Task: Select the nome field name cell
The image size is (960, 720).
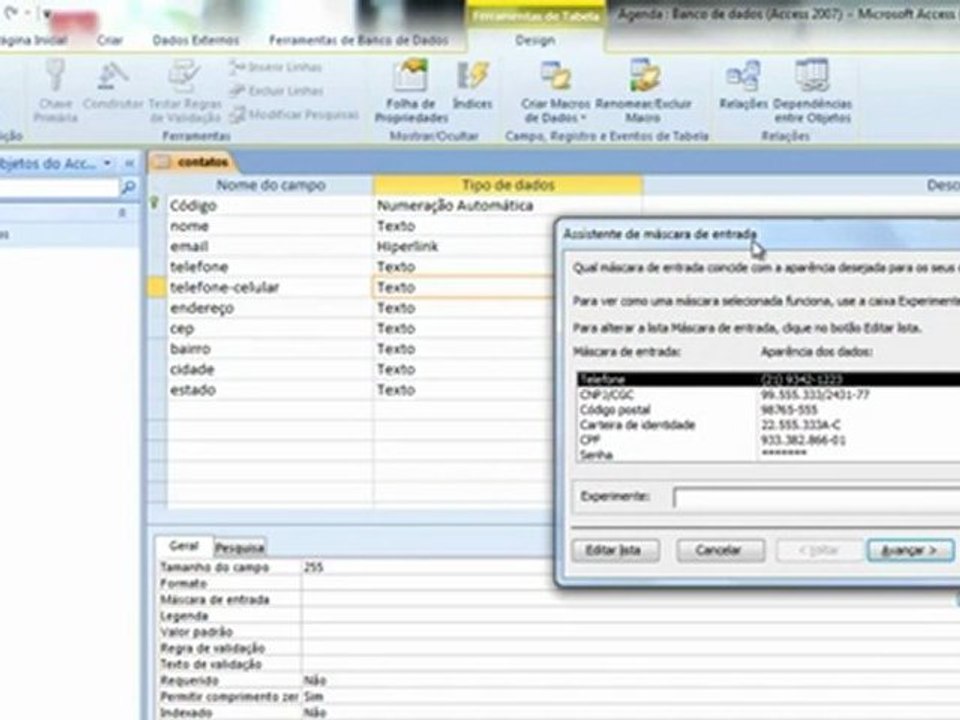Action: 270,226
